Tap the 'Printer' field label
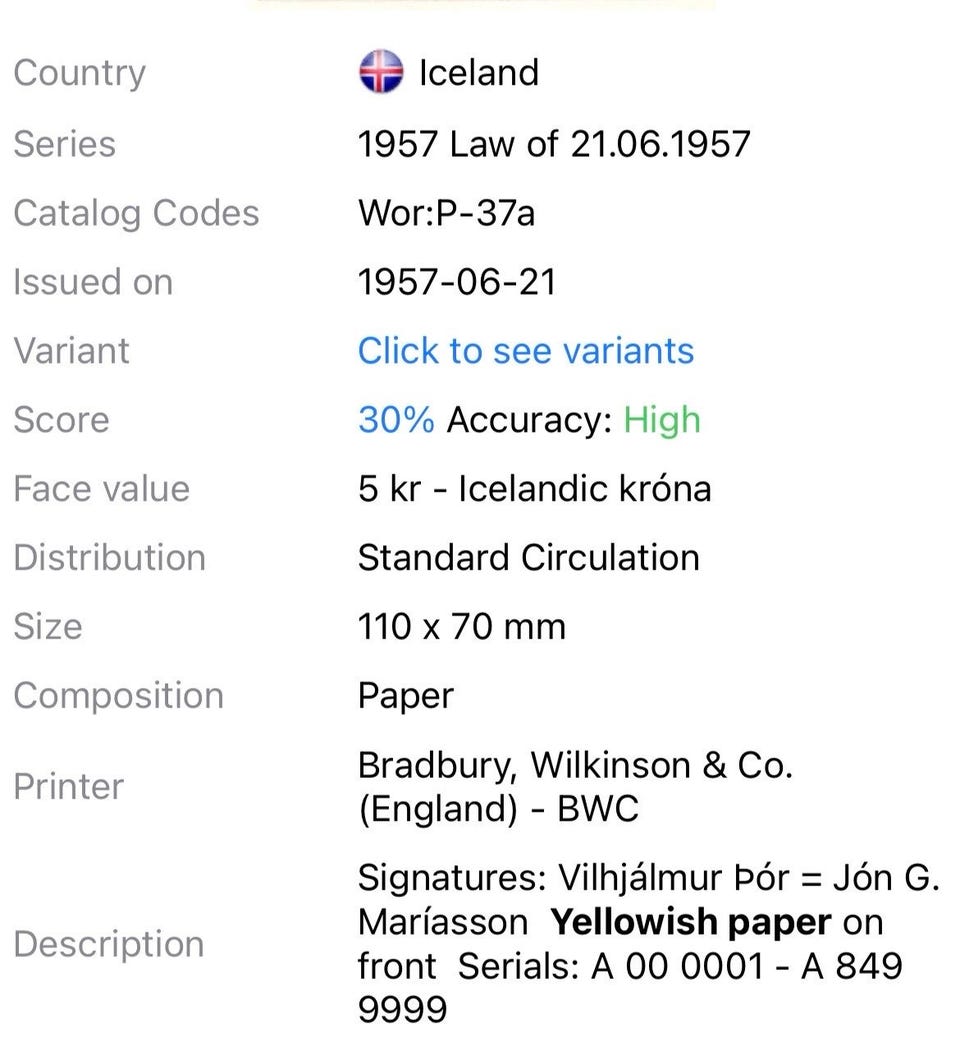The height and width of the screenshot is (1047, 960). click(x=69, y=786)
